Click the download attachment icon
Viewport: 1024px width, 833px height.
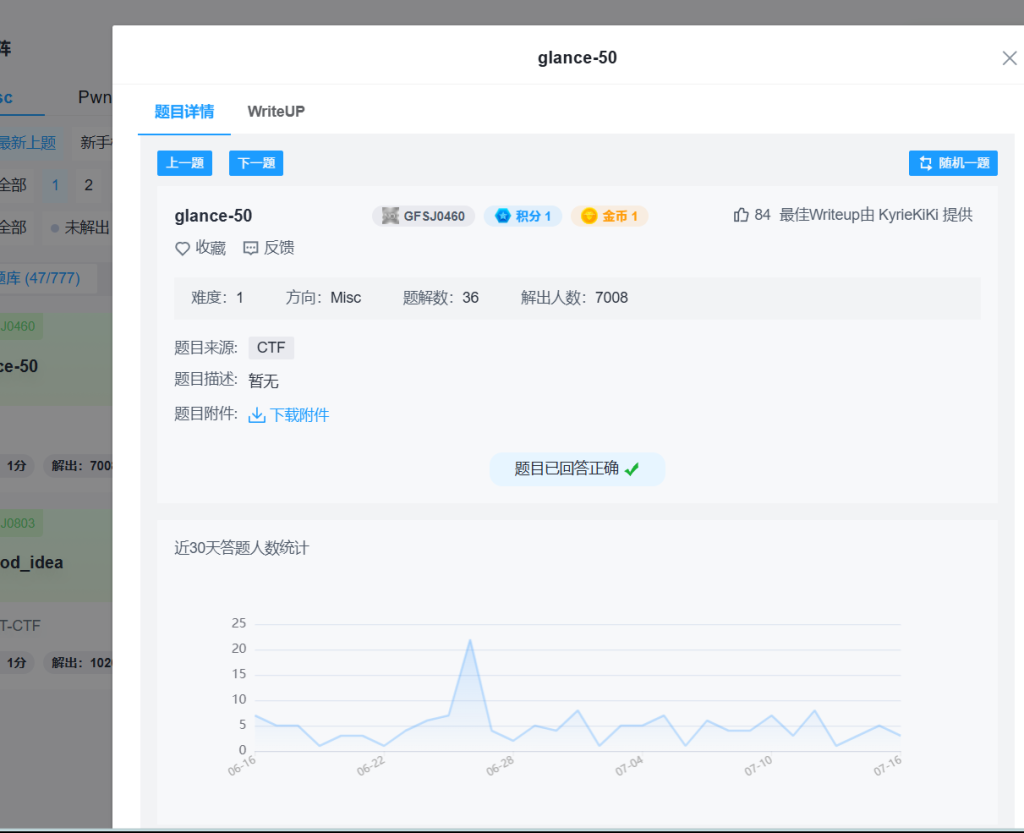(257, 415)
